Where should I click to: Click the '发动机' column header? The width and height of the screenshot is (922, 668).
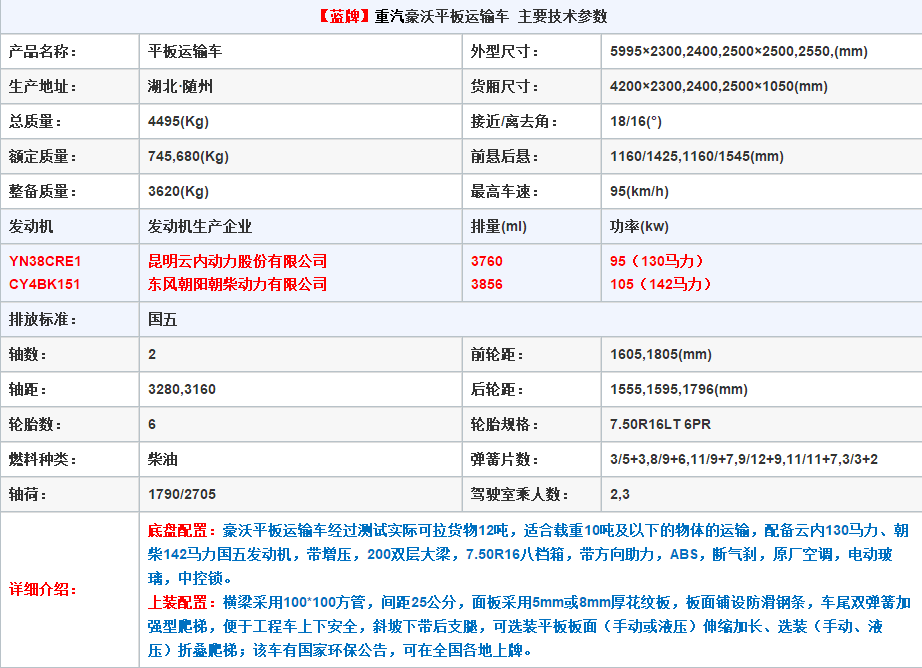[31, 226]
